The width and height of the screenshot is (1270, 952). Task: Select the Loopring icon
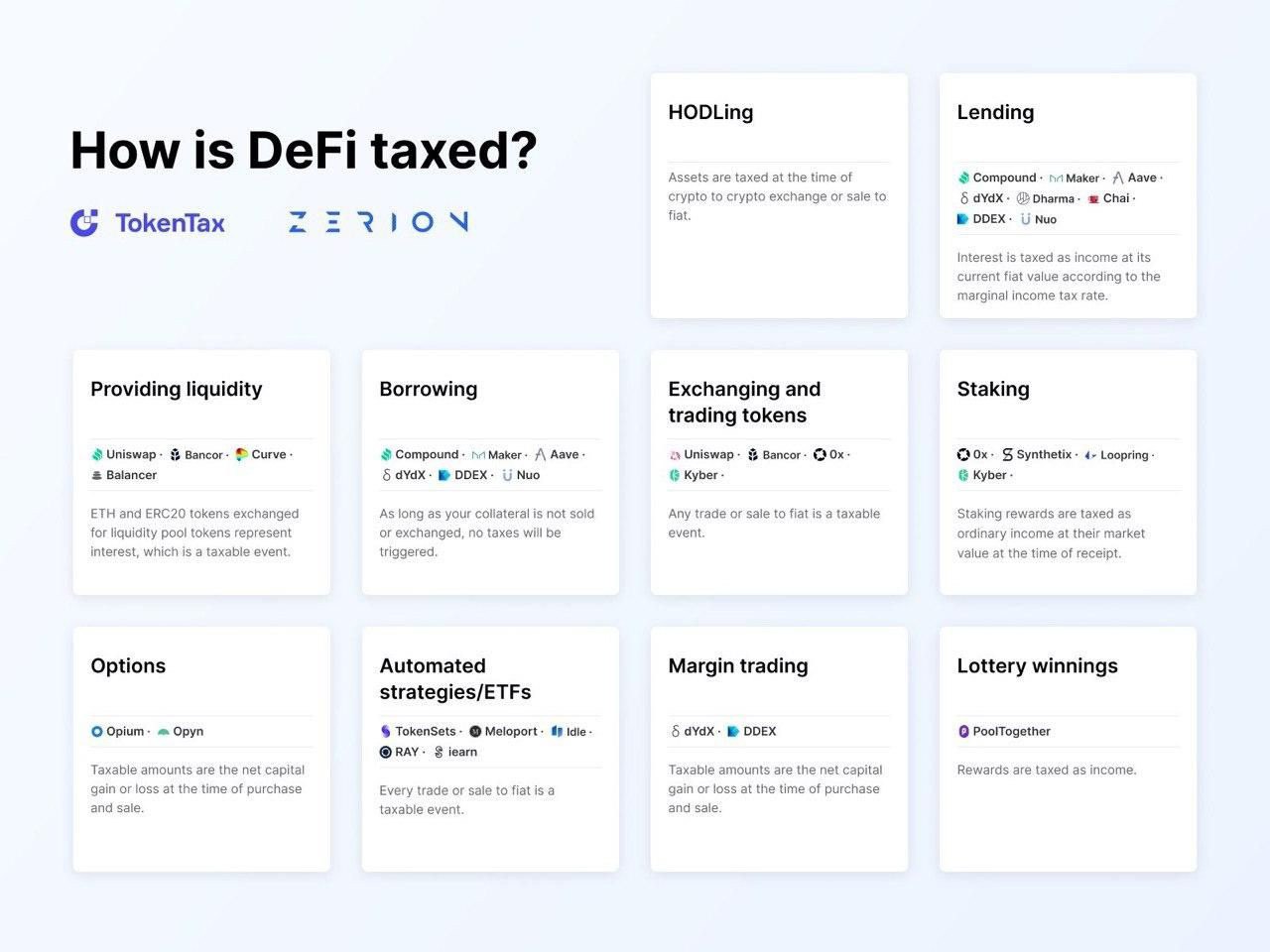coord(1090,455)
